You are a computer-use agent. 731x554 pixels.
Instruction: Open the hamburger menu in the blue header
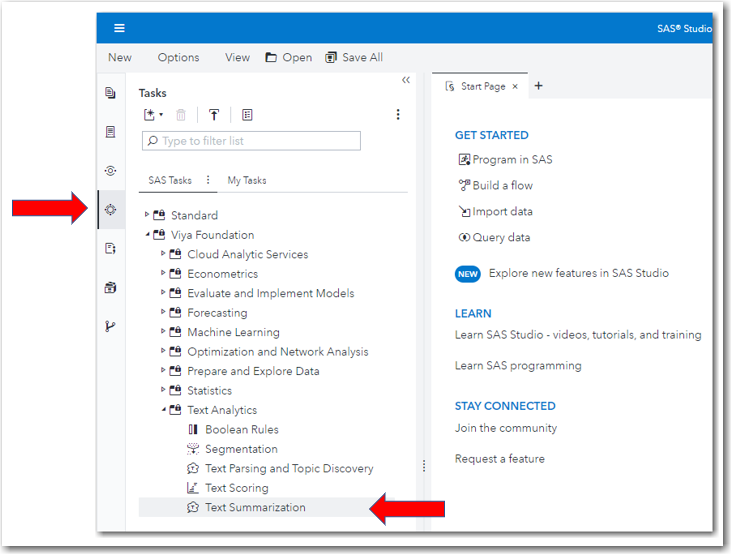(120, 28)
